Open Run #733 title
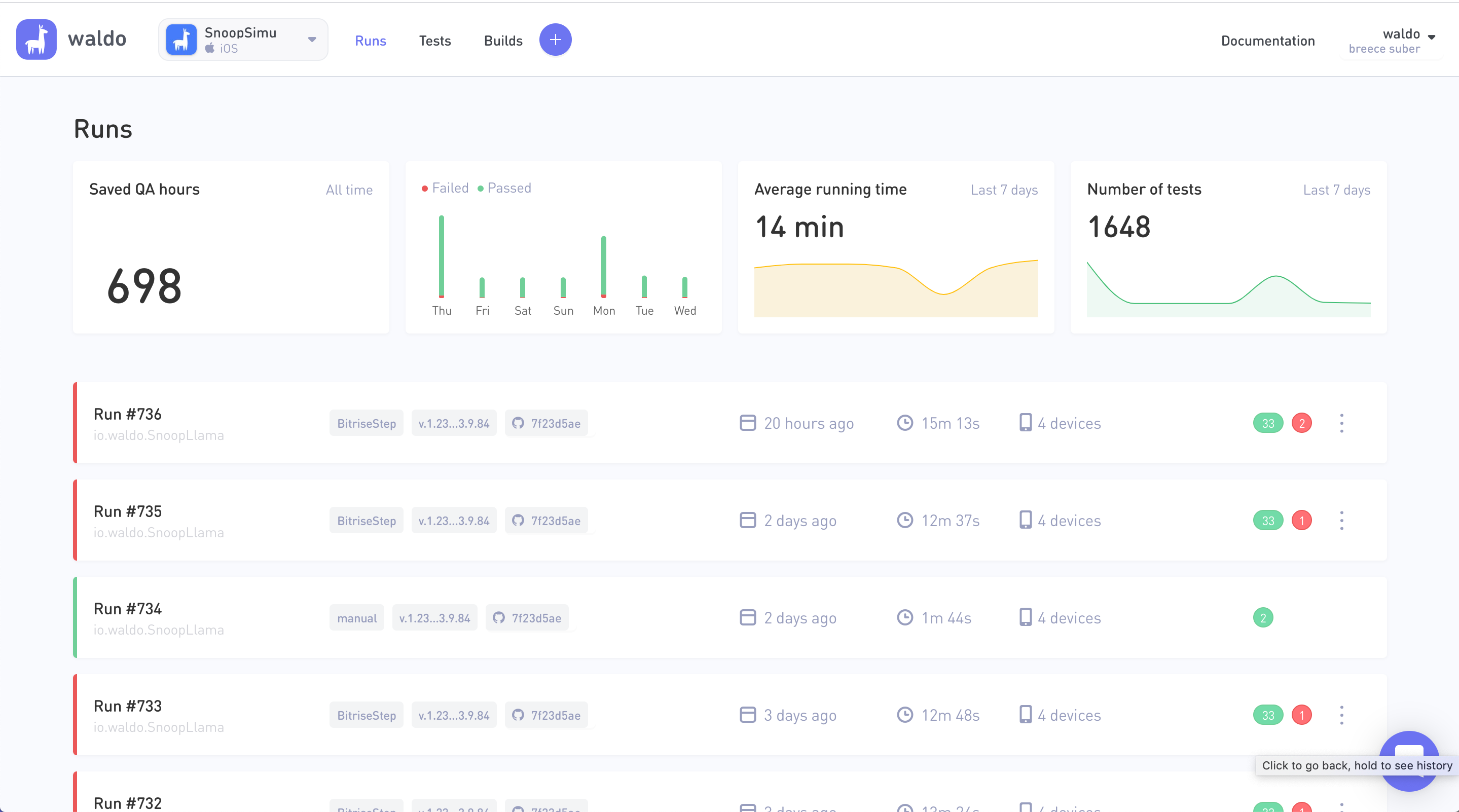 click(x=127, y=706)
